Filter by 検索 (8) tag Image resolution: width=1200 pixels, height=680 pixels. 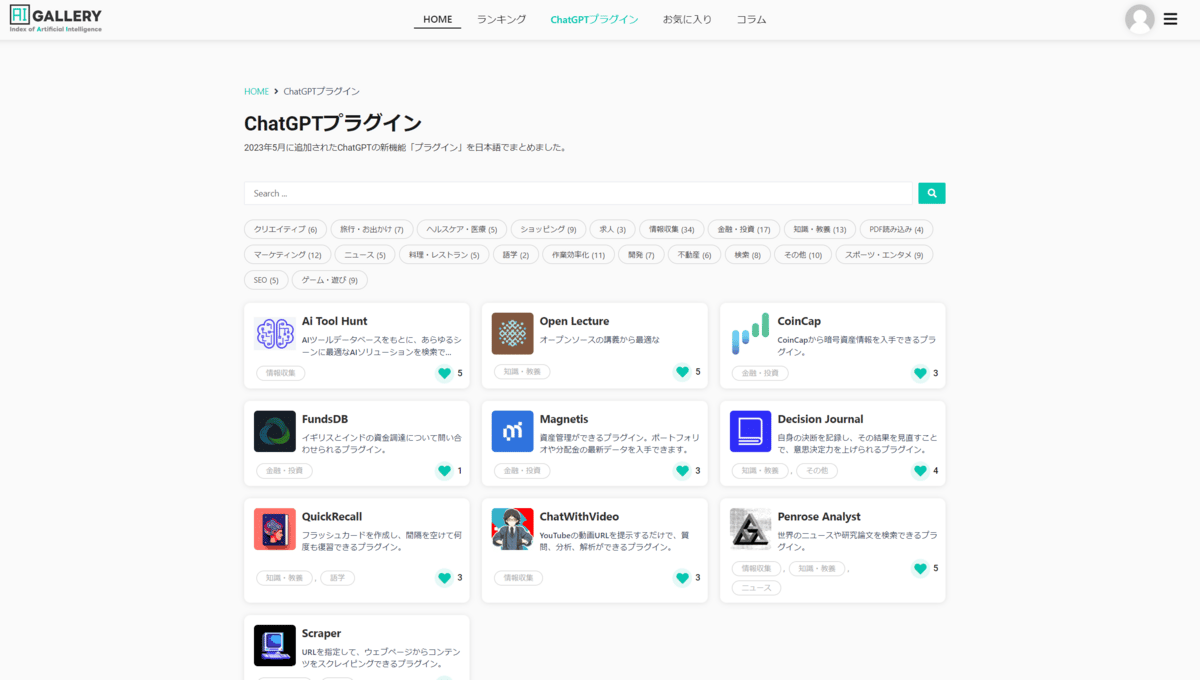(748, 255)
